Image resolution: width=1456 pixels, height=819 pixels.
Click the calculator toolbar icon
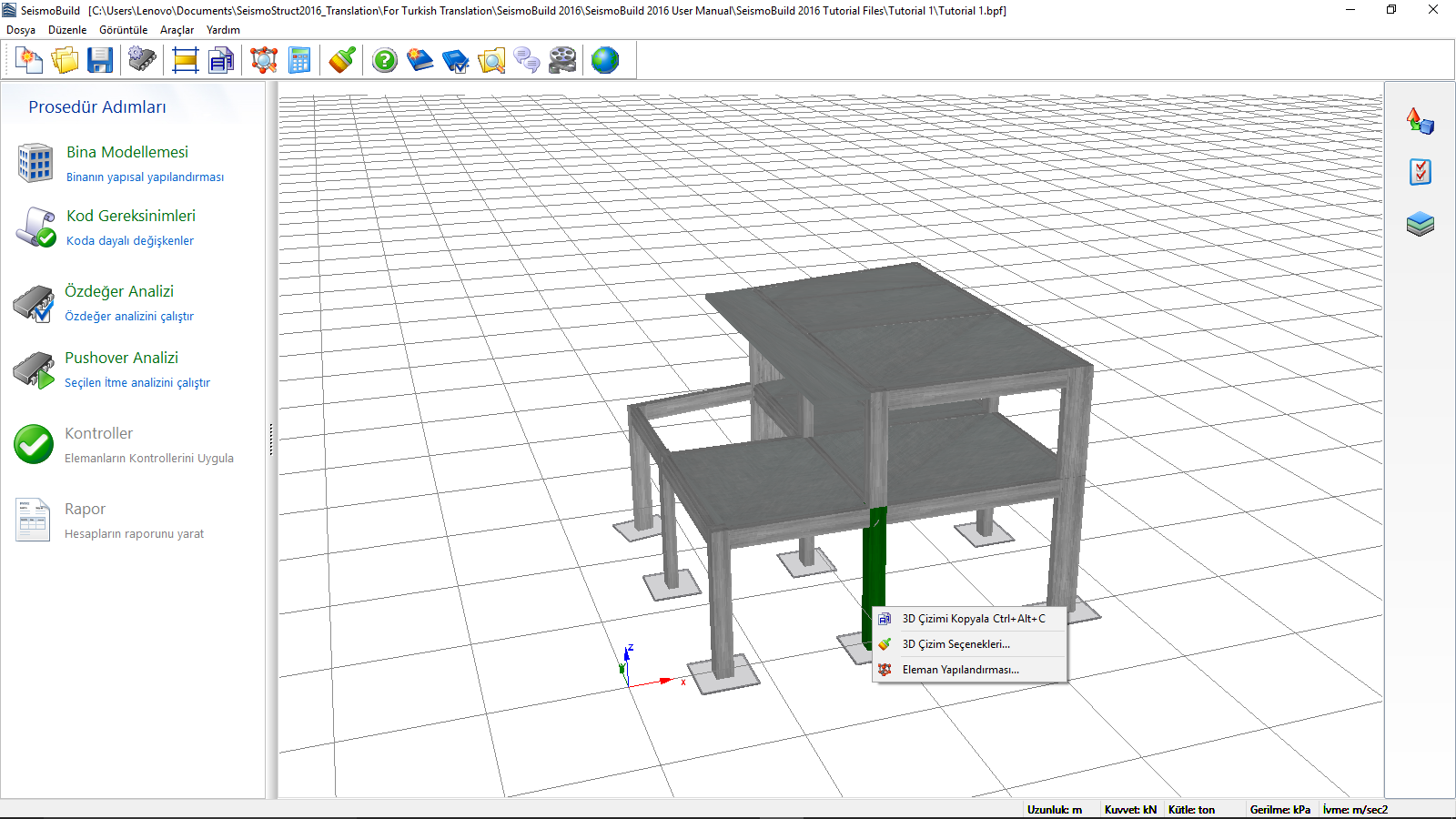tap(299, 61)
